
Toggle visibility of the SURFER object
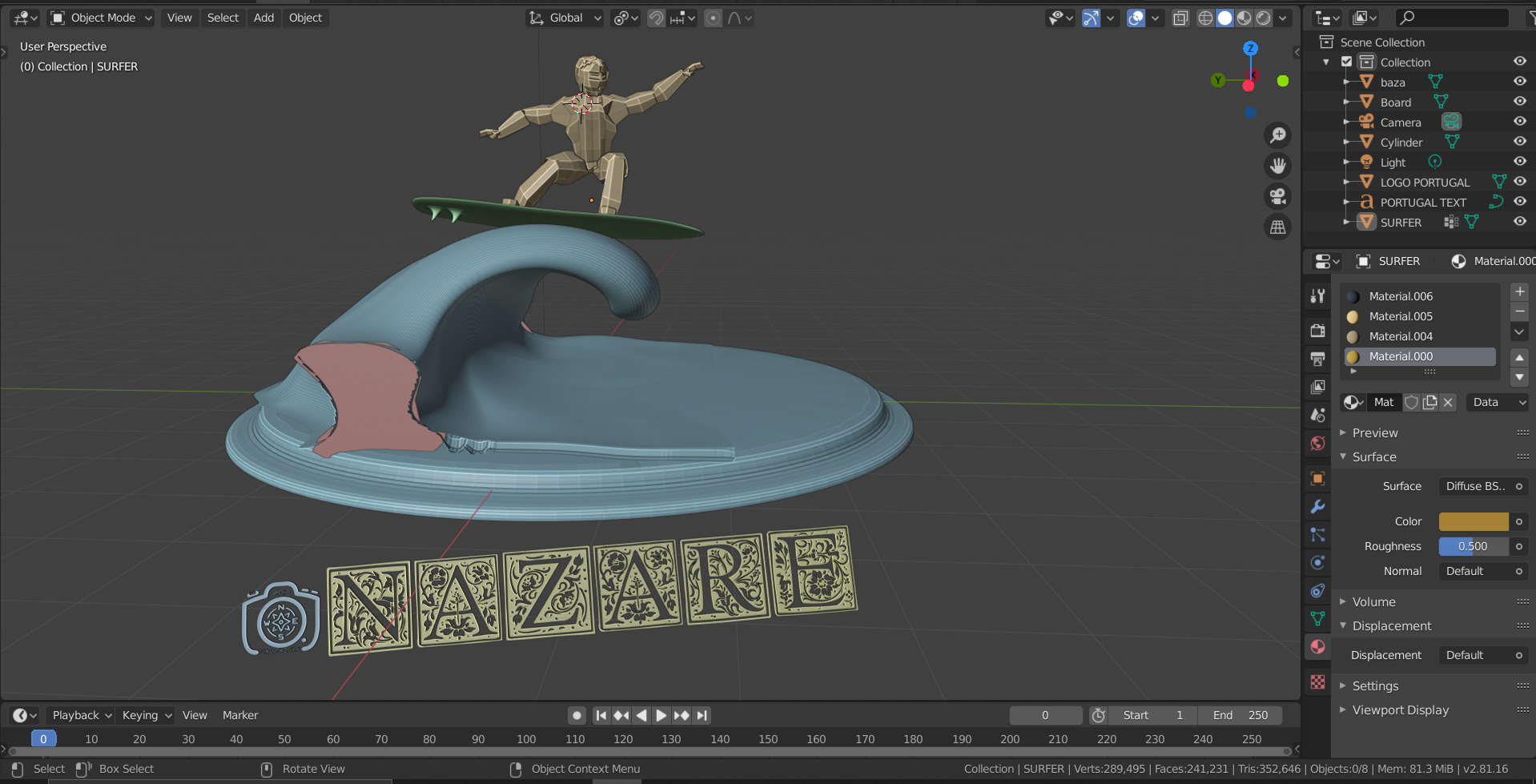(x=1520, y=222)
